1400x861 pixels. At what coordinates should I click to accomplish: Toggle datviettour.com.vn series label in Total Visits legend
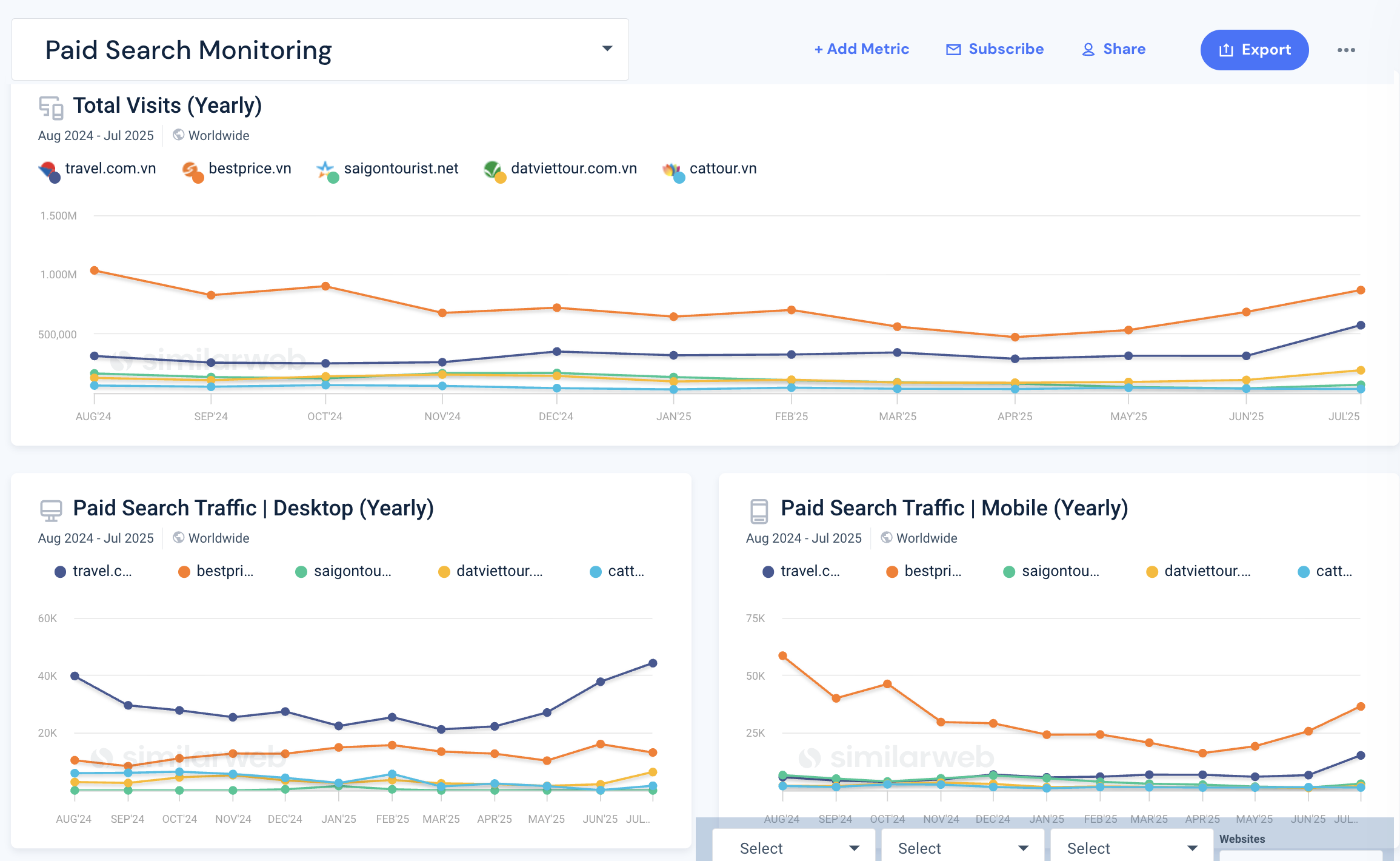[x=574, y=169]
